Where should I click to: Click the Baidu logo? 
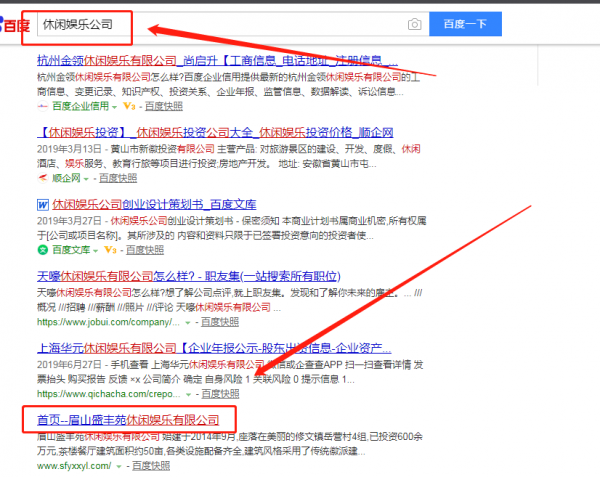tap(14, 25)
